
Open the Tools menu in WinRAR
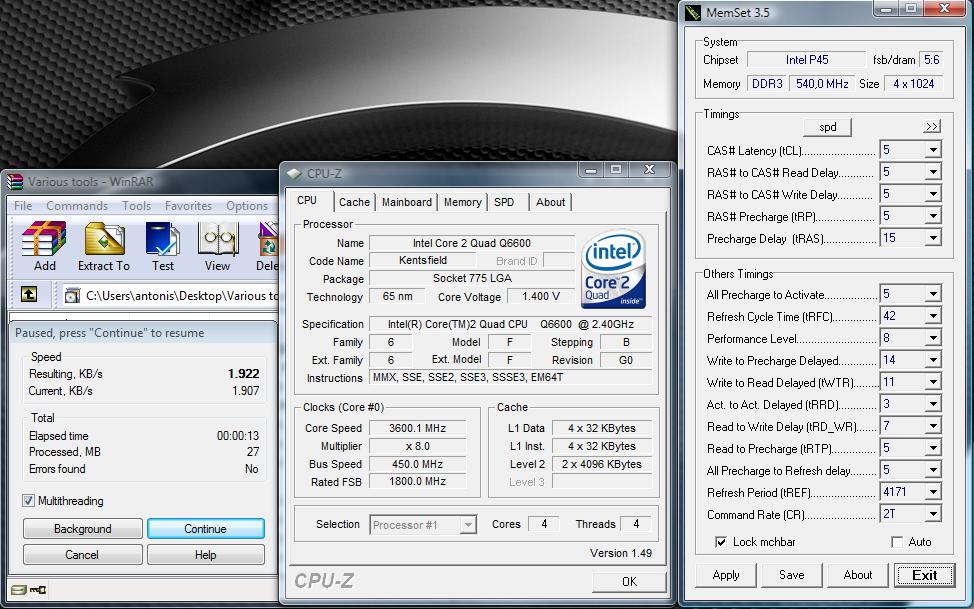(136, 206)
